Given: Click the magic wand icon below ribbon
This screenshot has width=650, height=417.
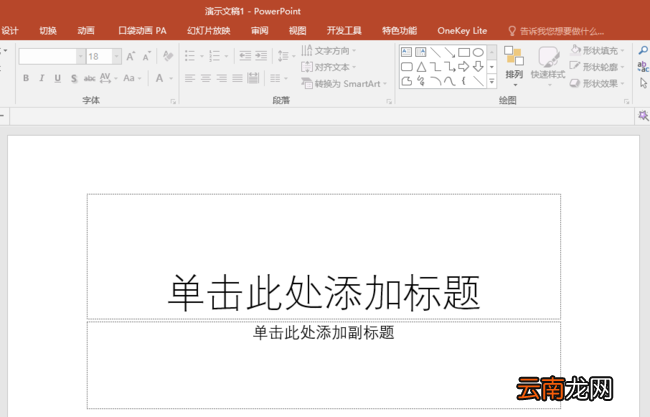Looking at the screenshot, I should click(643, 116).
